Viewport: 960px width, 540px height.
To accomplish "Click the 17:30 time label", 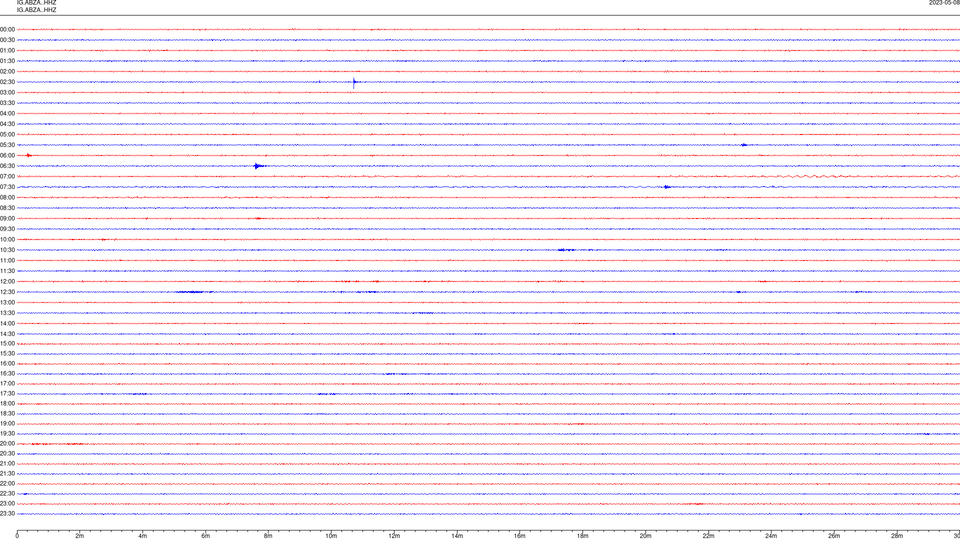I will [7, 394].
